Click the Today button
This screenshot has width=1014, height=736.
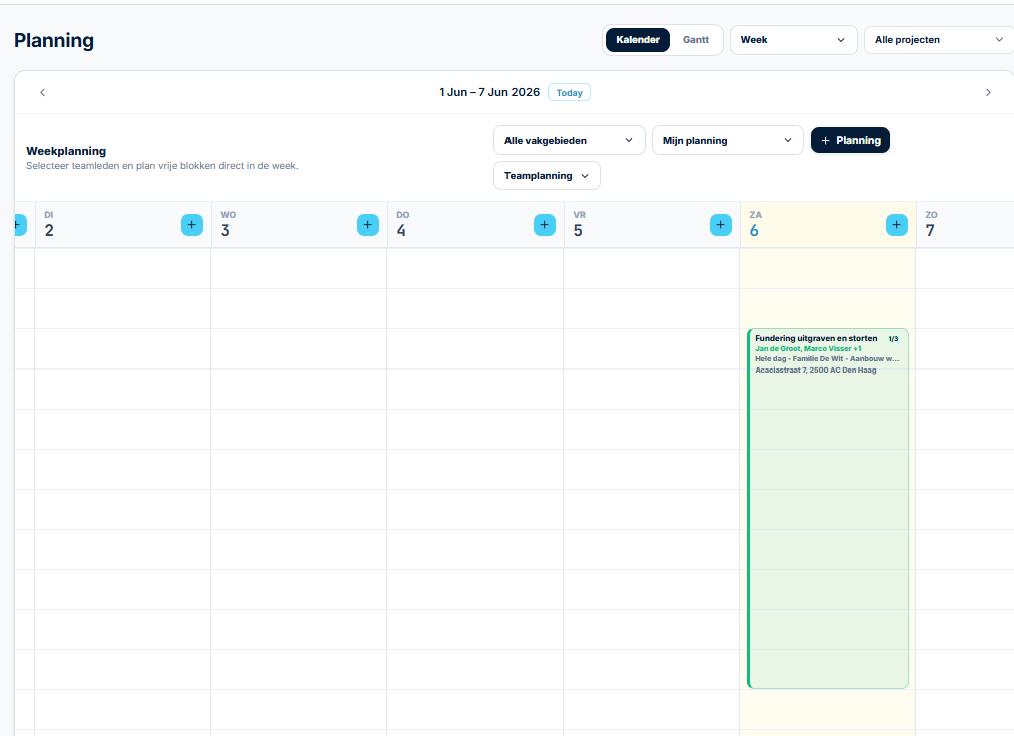(x=569, y=92)
